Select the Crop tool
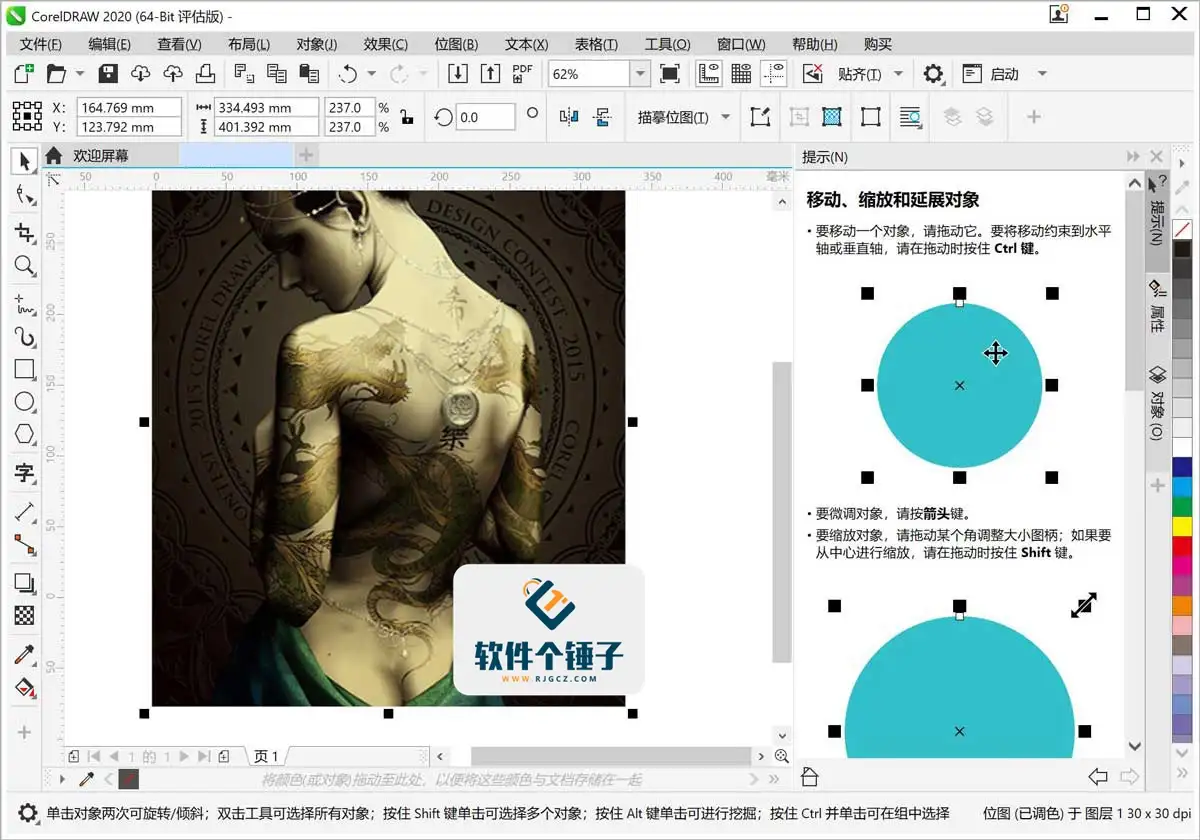The height and width of the screenshot is (840, 1200). [x=25, y=232]
